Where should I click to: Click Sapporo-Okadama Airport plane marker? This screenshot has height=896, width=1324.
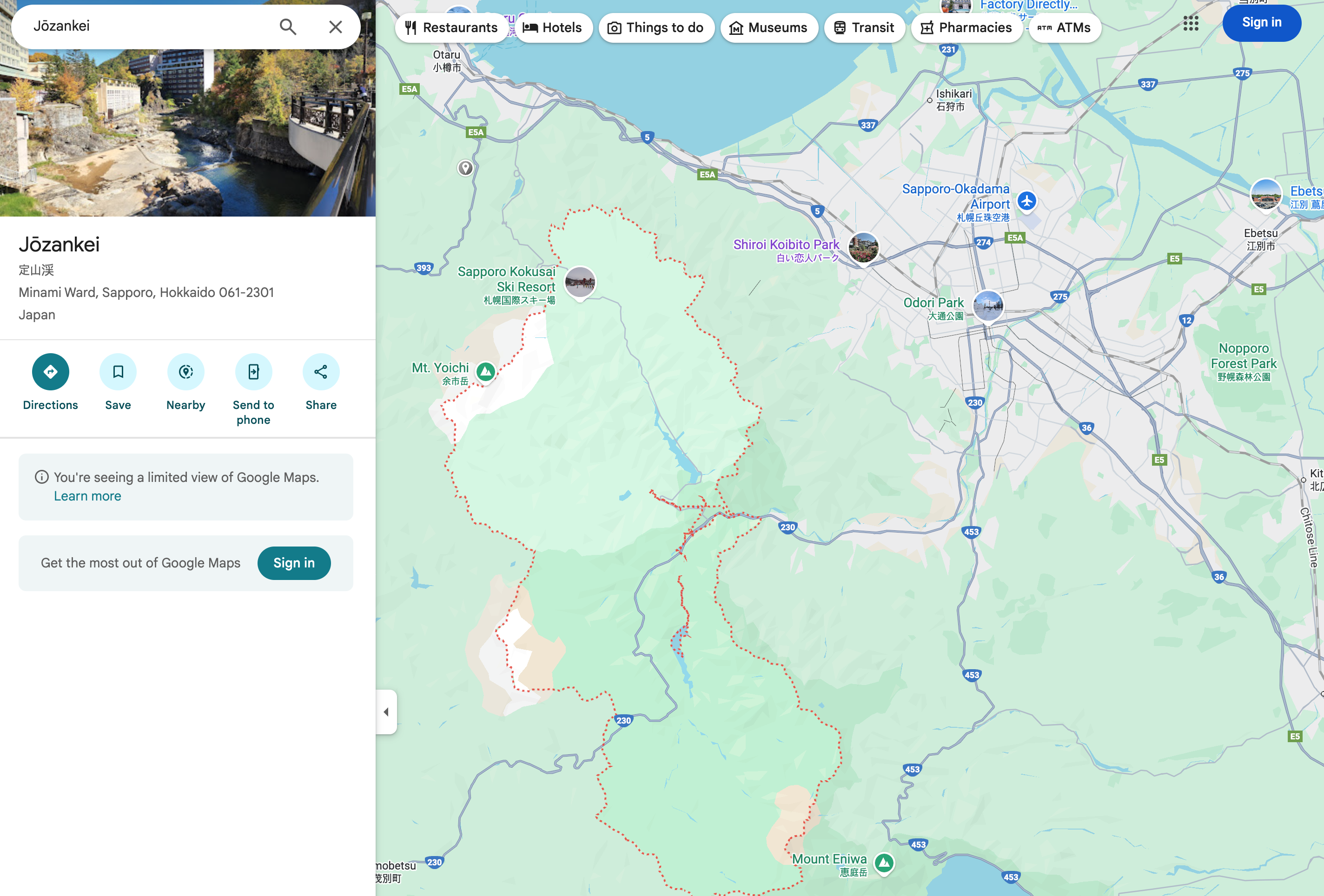tap(1026, 201)
